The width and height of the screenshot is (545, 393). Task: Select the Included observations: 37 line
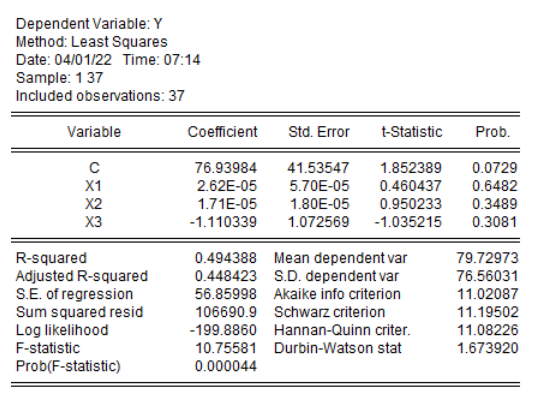[x=100, y=96]
